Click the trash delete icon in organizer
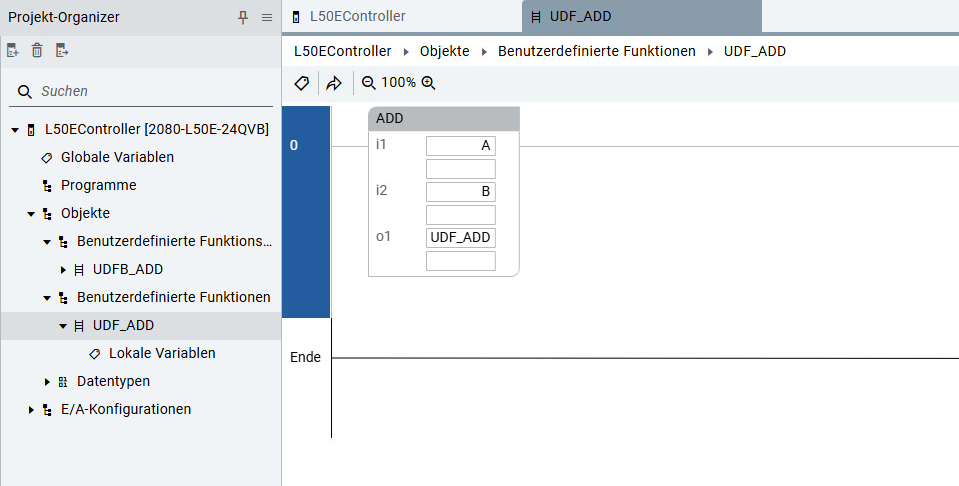This screenshot has height=486, width=959. (x=37, y=50)
